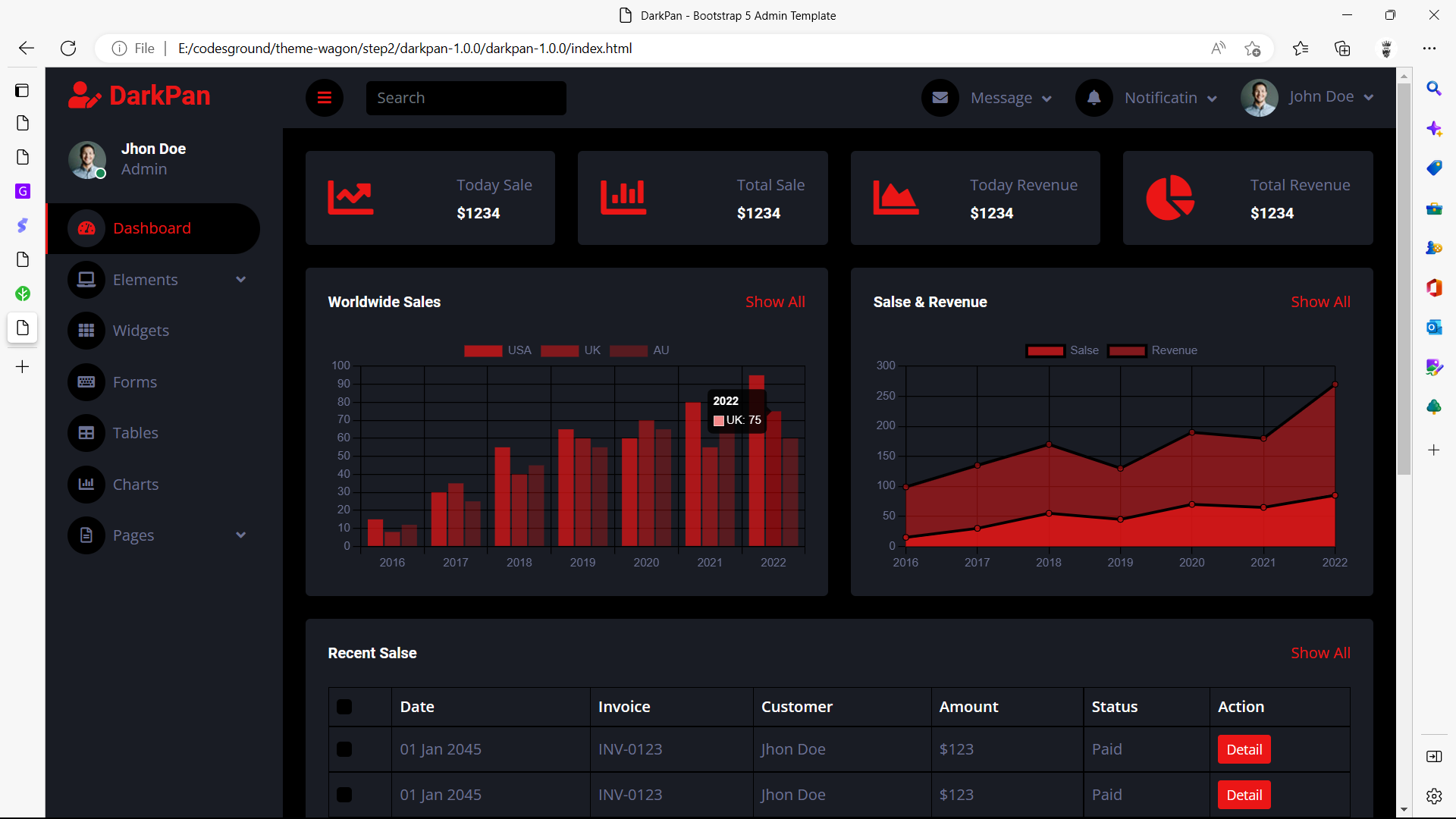
Task: Toggle the AU legend series
Action: tap(639, 350)
